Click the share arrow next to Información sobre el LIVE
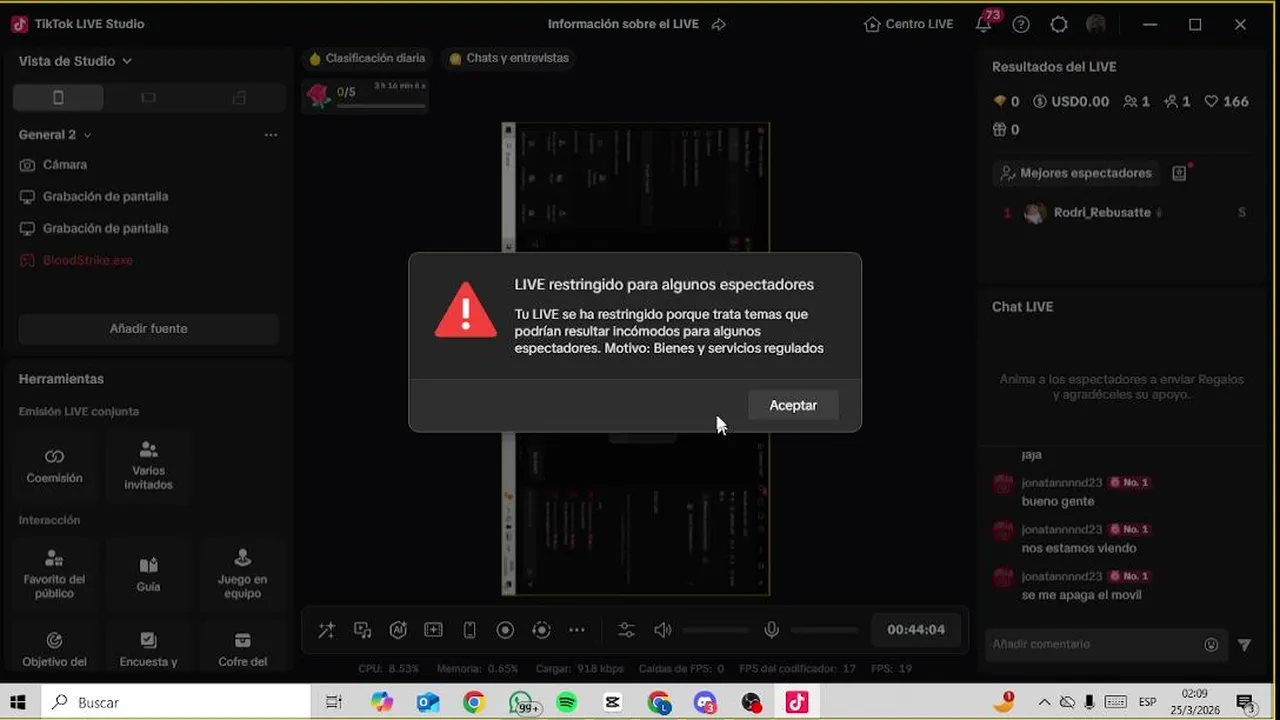Viewport: 1280px width, 720px height. point(718,24)
